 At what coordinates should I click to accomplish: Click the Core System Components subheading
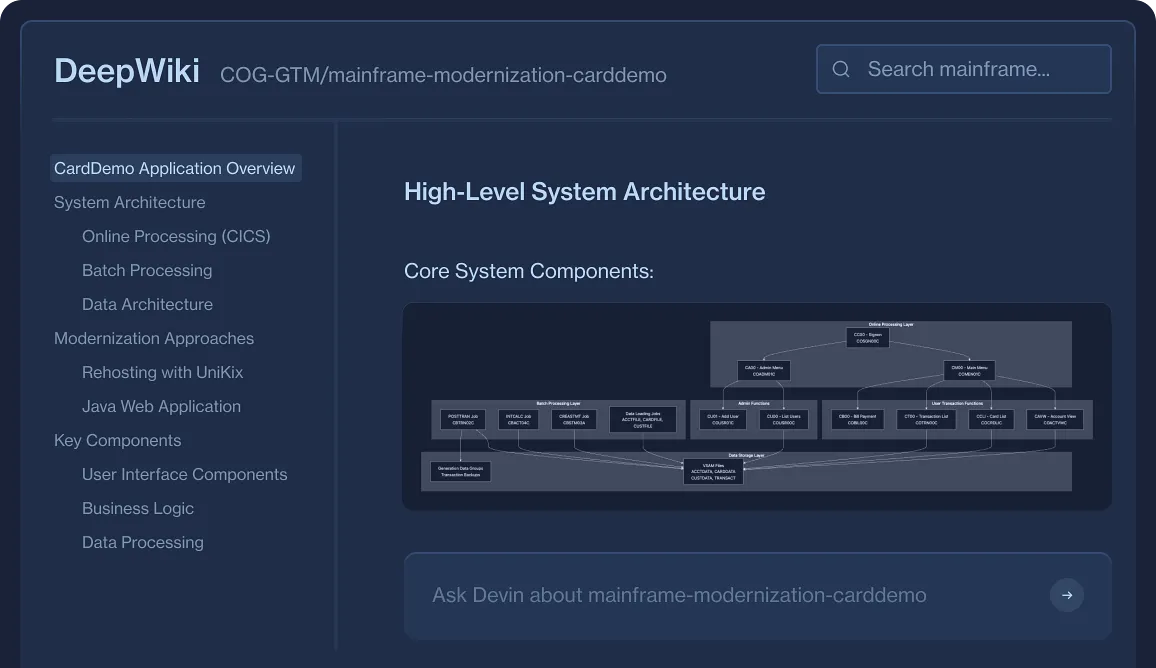(529, 271)
